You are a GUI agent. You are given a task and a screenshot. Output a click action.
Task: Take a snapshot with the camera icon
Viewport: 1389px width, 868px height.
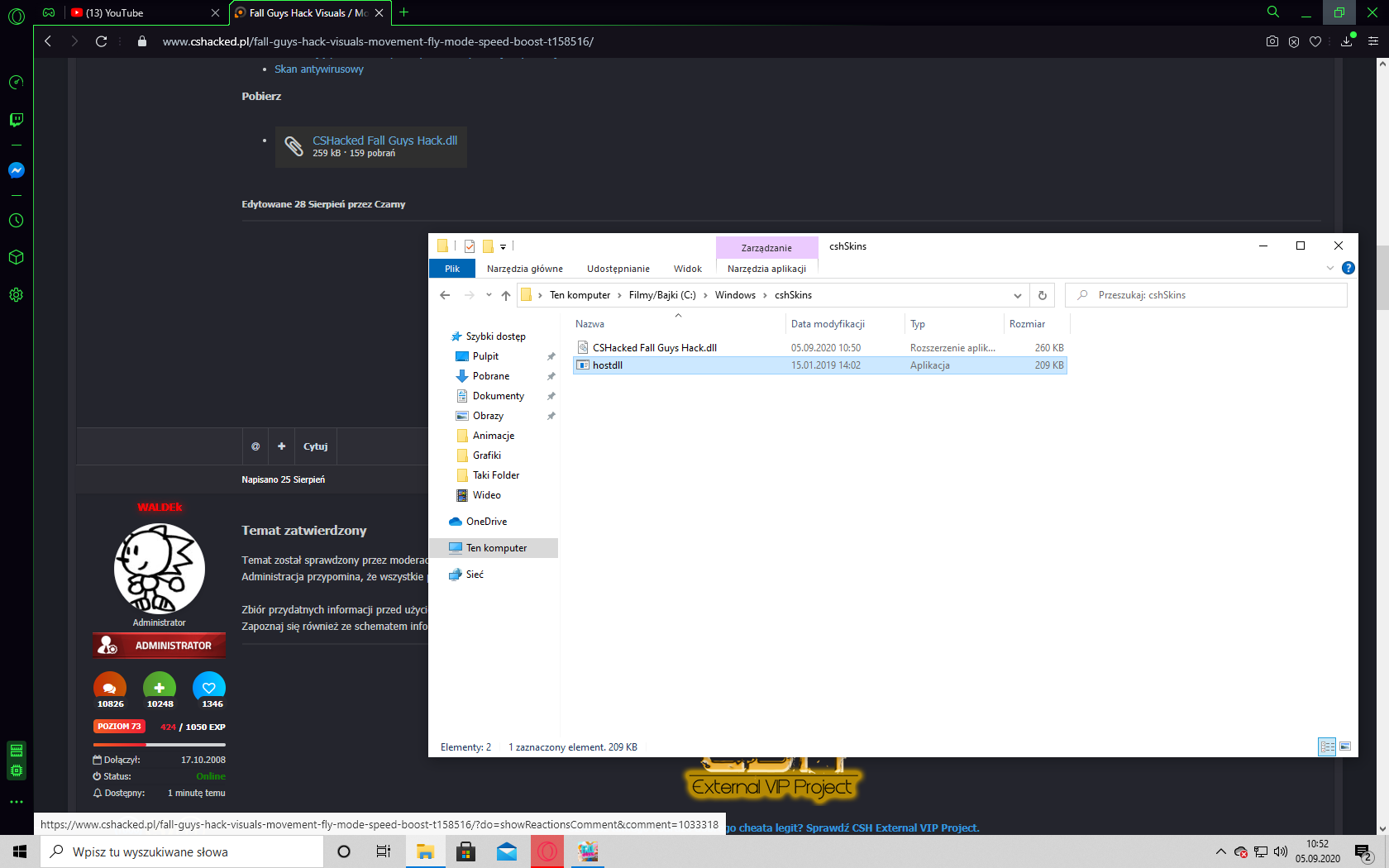pyautogui.click(x=1272, y=41)
